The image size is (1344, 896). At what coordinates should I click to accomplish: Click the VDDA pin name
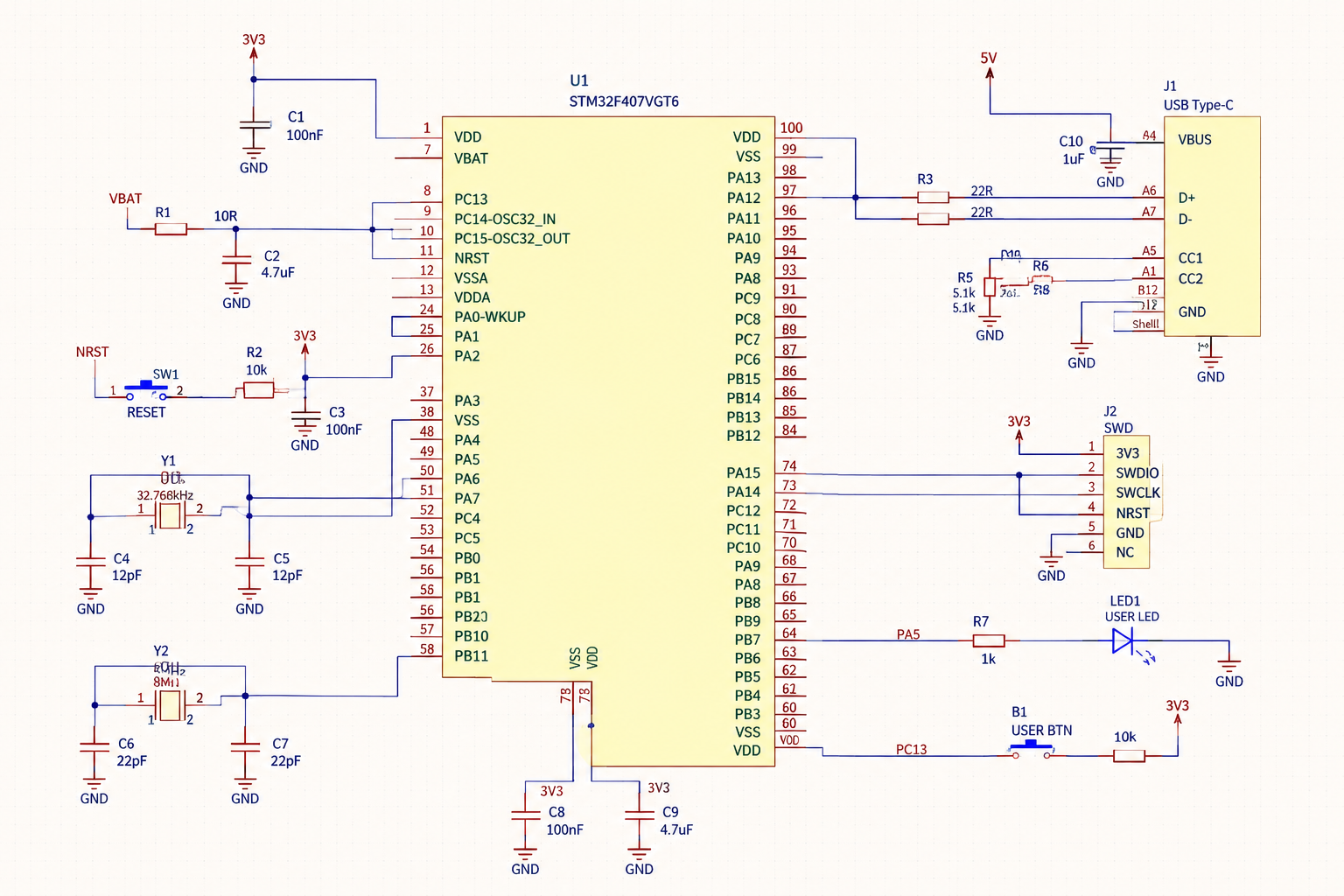click(472, 297)
